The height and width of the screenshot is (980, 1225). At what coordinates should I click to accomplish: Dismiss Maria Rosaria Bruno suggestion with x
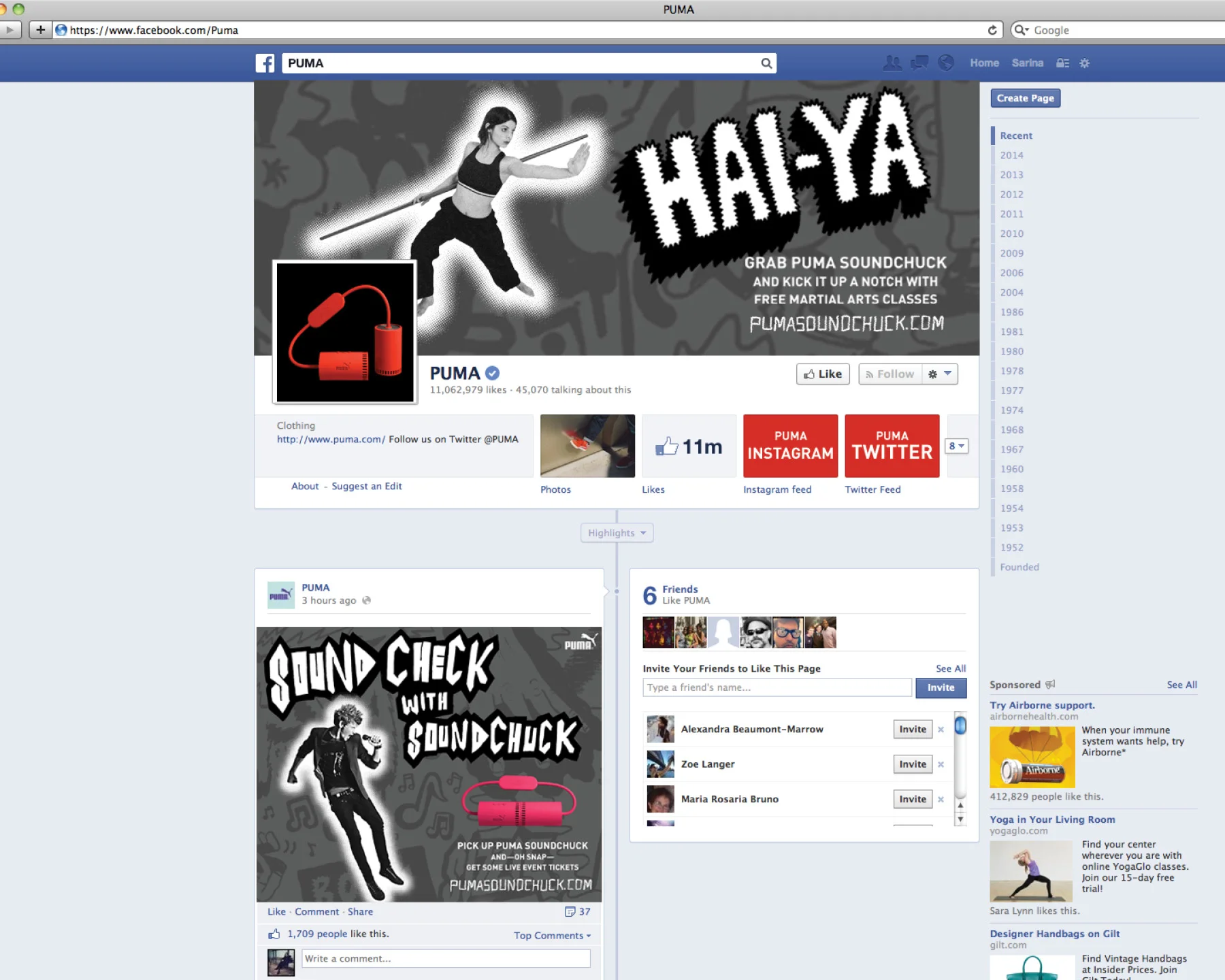(941, 799)
